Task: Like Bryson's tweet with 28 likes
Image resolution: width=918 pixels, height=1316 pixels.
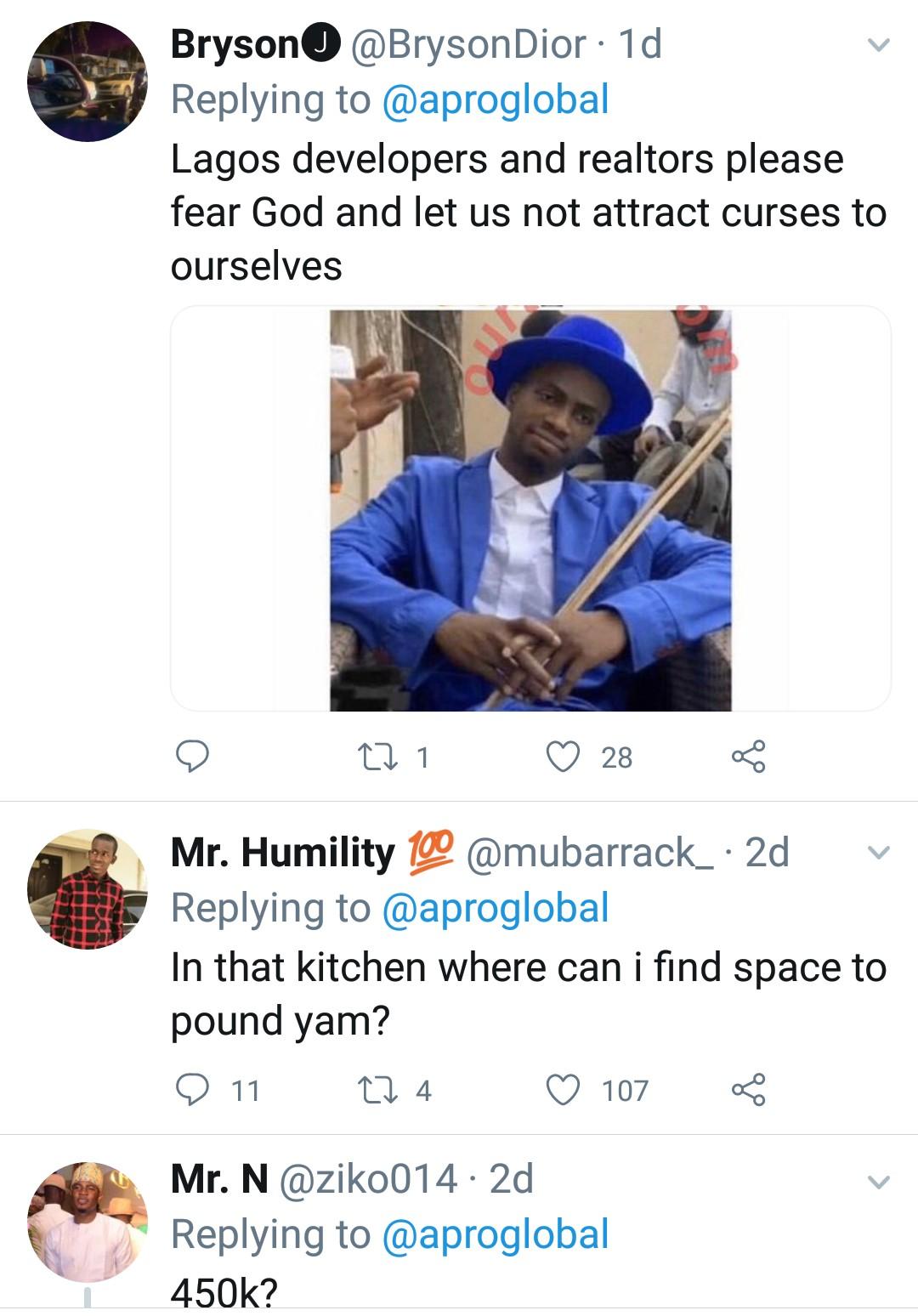Action: [x=563, y=756]
